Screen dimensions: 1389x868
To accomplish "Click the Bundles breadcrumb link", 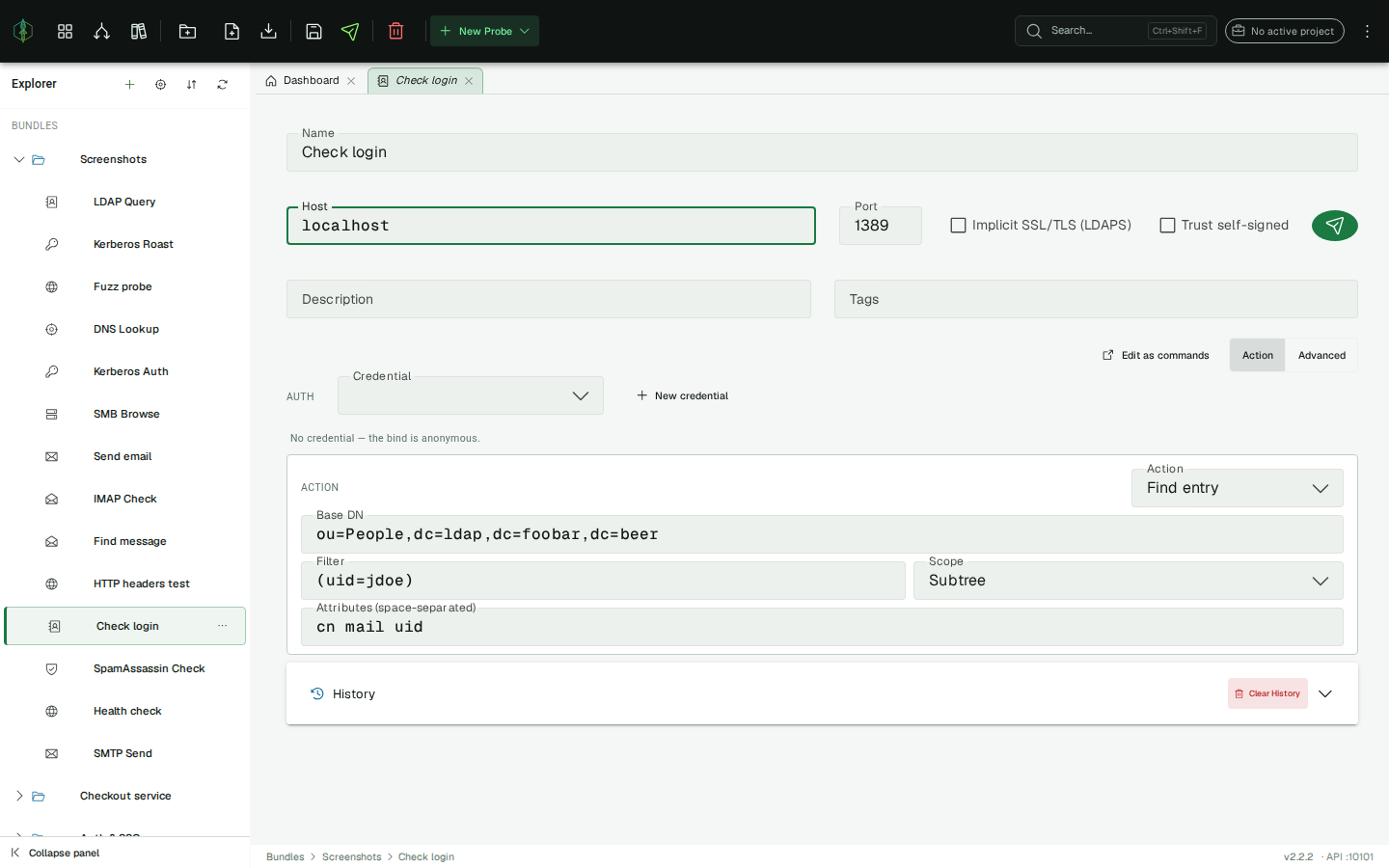I will pyautogui.click(x=285, y=856).
